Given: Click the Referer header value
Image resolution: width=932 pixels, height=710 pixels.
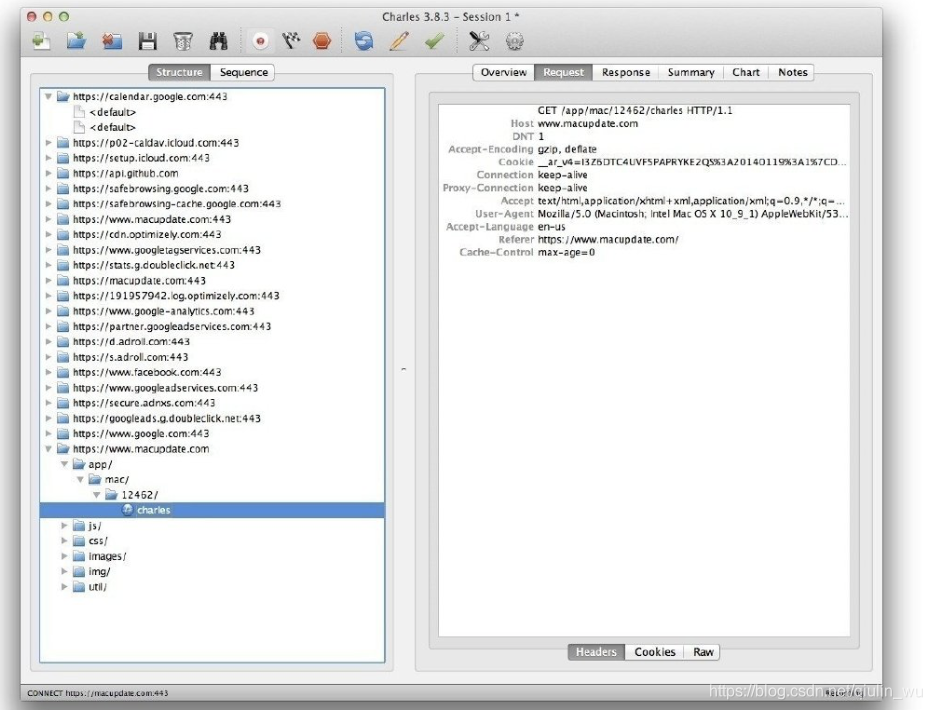Looking at the screenshot, I should tap(607, 239).
